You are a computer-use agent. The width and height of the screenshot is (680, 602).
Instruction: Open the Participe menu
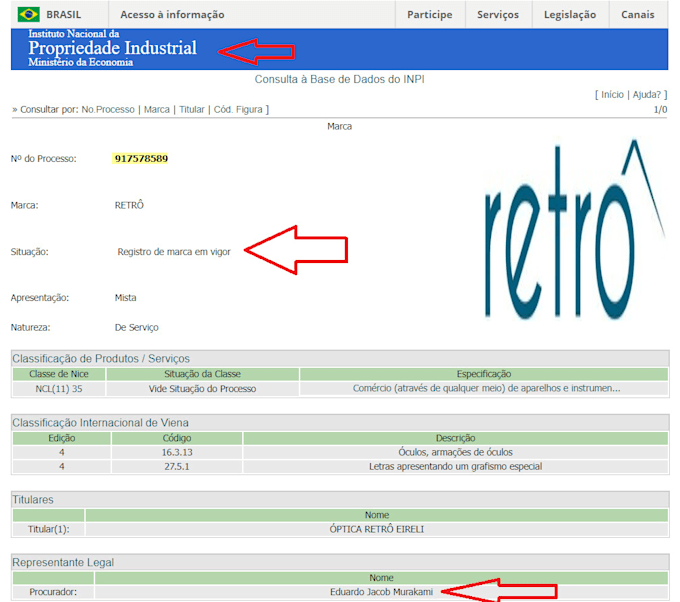[x=429, y=15]
